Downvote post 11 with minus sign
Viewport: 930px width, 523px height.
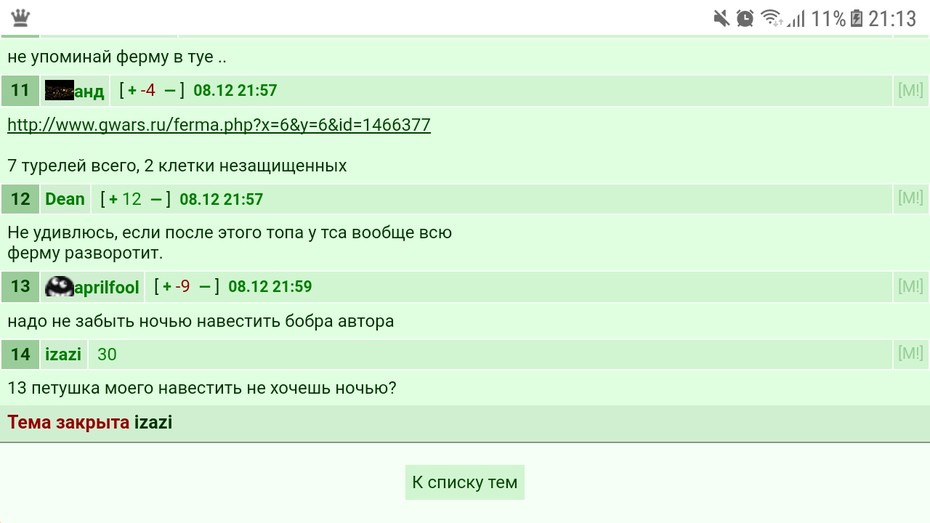(170, 90)
